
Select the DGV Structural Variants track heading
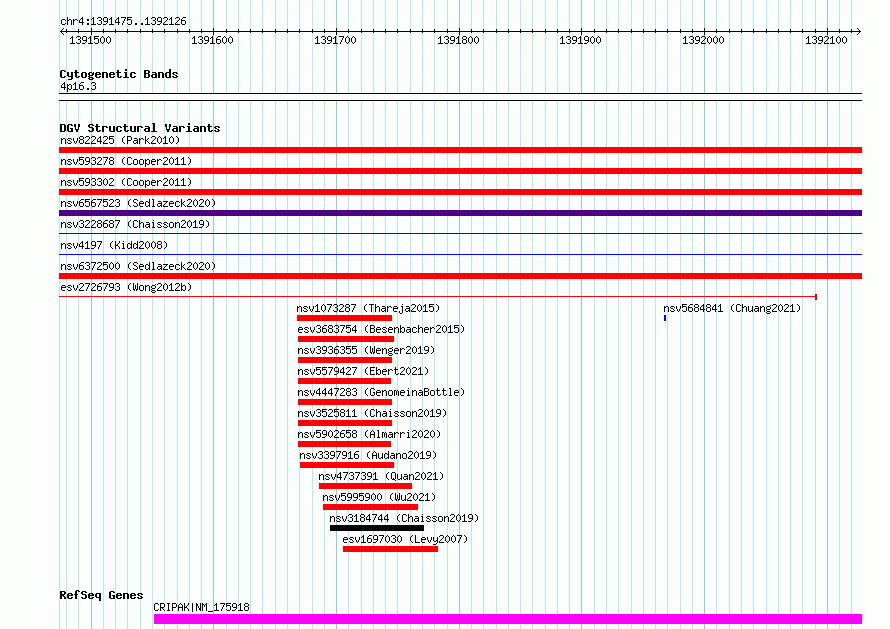click(140, 128)
